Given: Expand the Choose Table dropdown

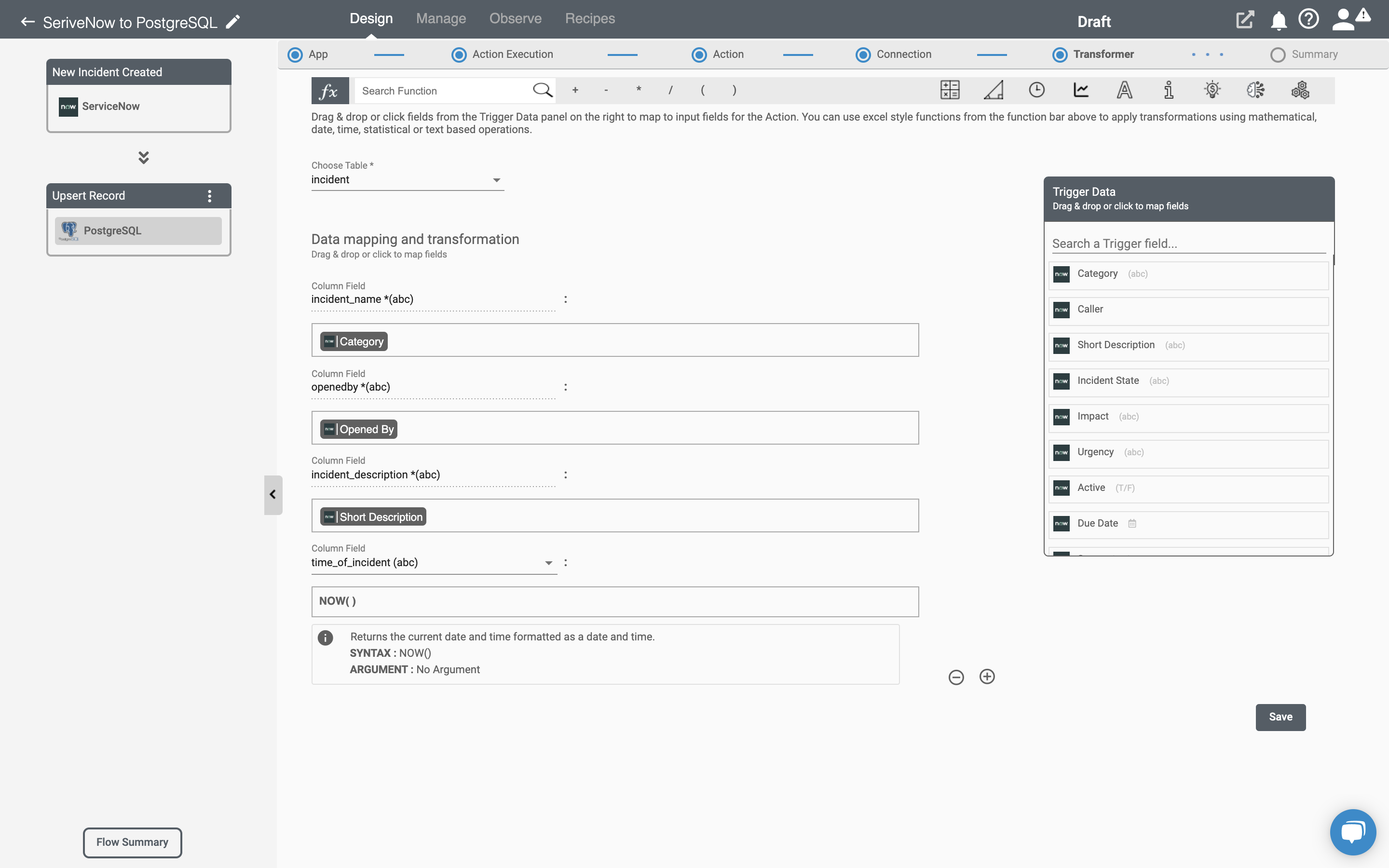Looking at the screenshot, I should pos(497,179).
